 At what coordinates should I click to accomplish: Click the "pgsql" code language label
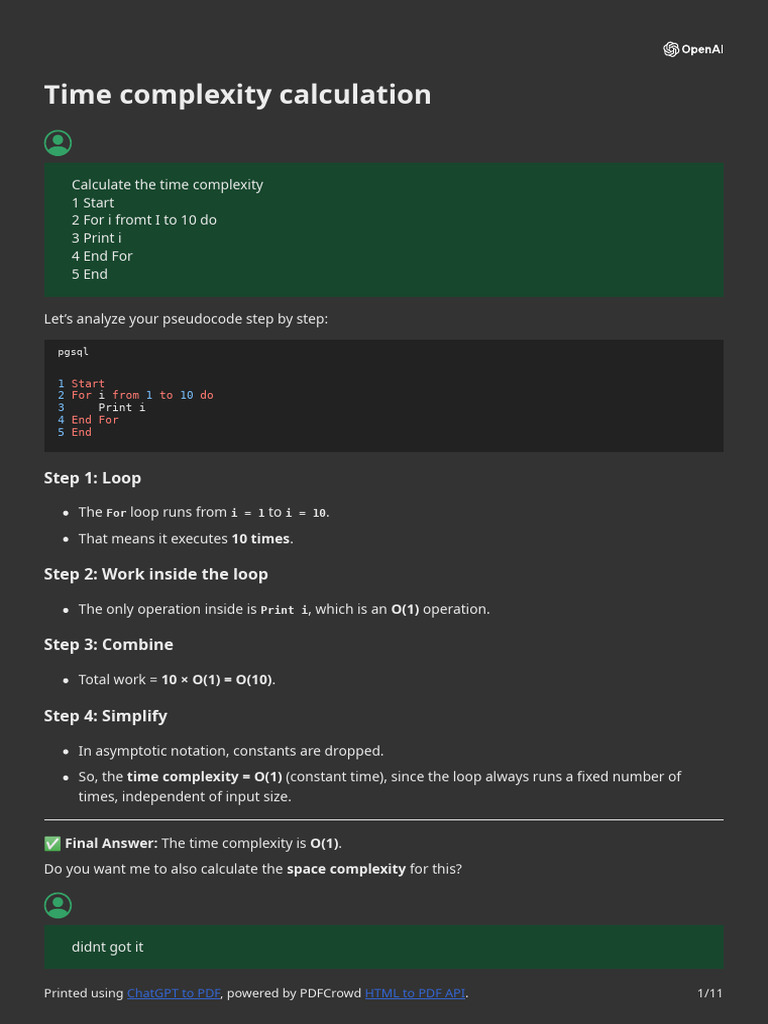click(x=73, y=352)
